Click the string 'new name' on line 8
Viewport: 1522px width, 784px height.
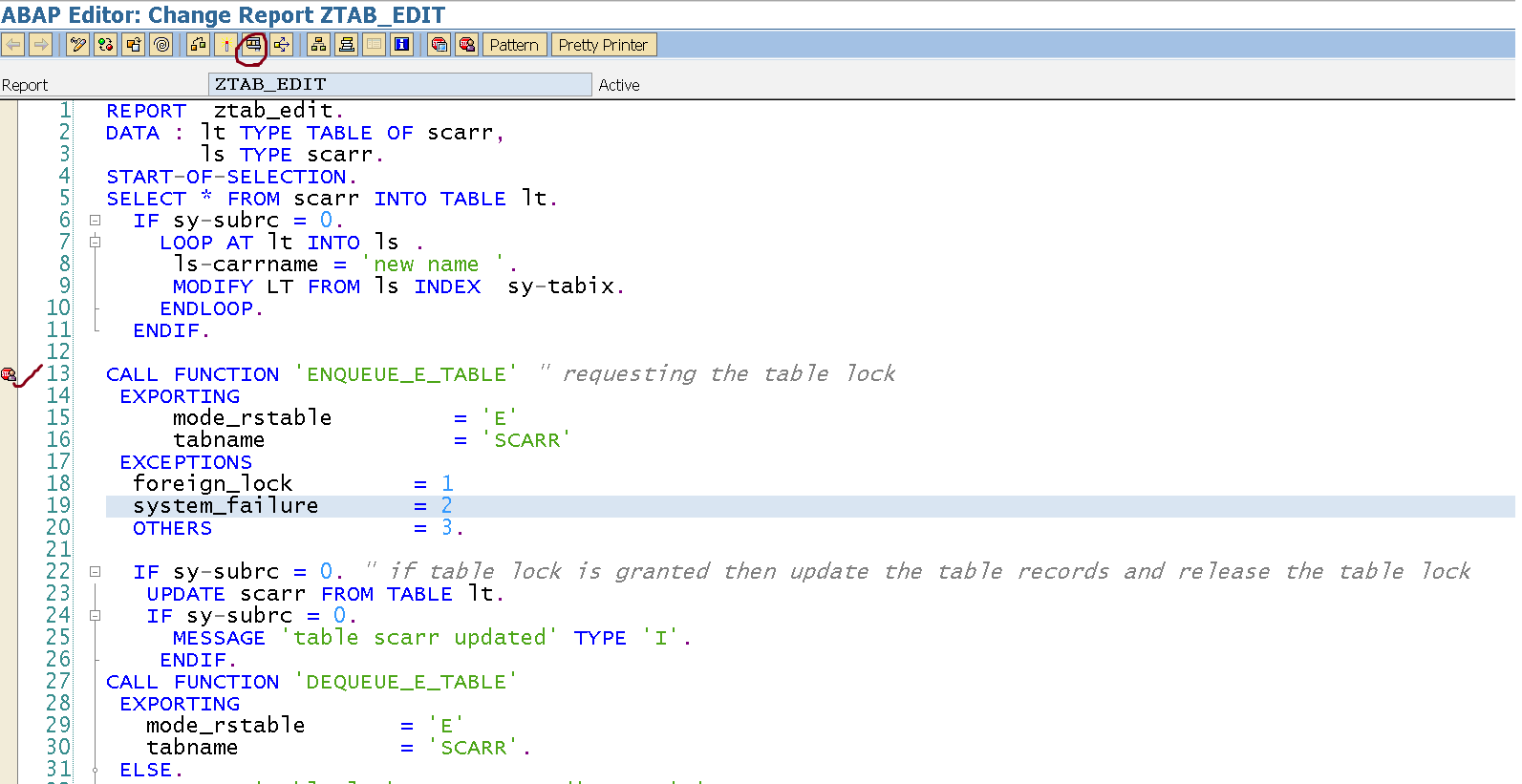(x=433, y=265)
